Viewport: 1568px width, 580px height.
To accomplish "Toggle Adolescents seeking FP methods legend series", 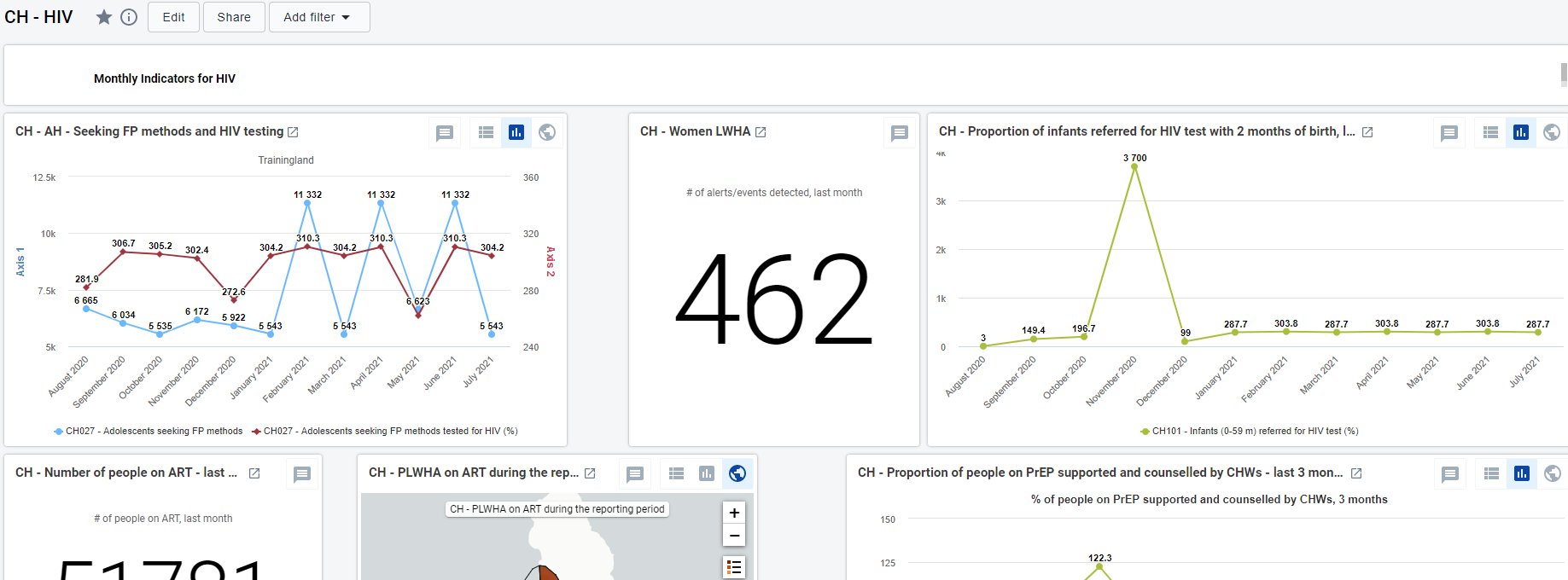I will click(x=149, y=431).
